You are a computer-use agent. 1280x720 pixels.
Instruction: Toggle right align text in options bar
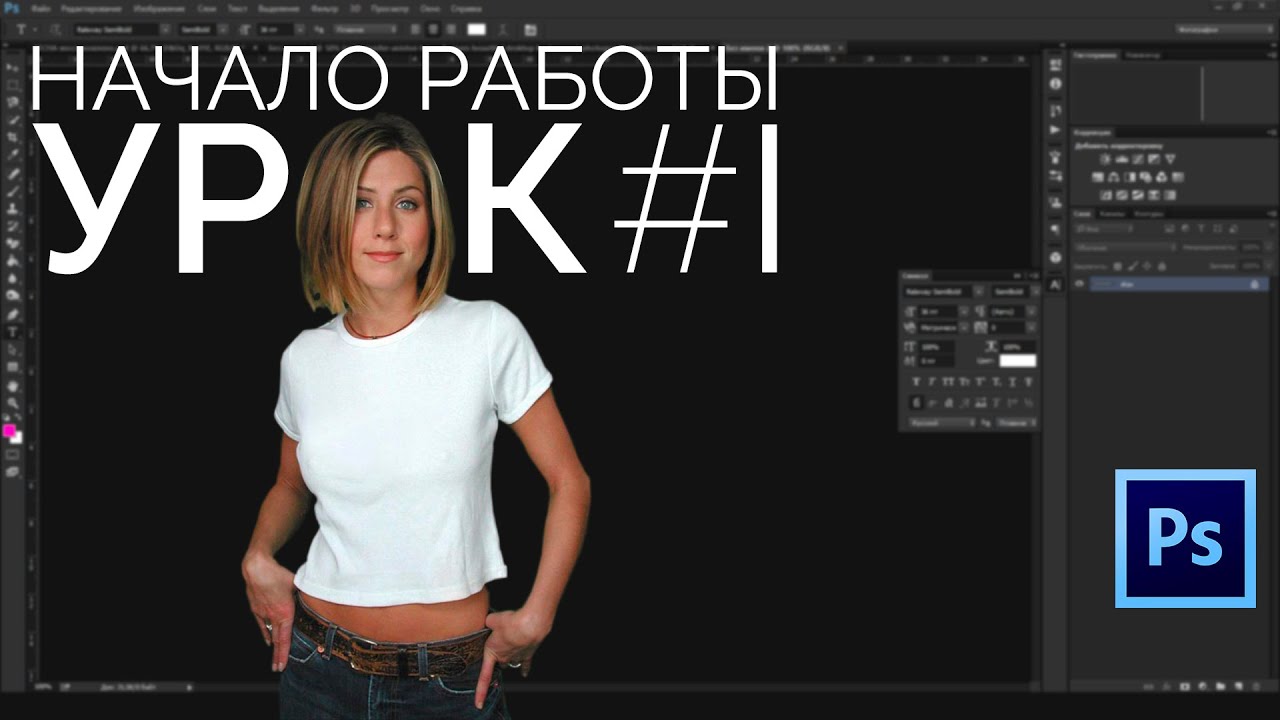(x=451, y=29)
